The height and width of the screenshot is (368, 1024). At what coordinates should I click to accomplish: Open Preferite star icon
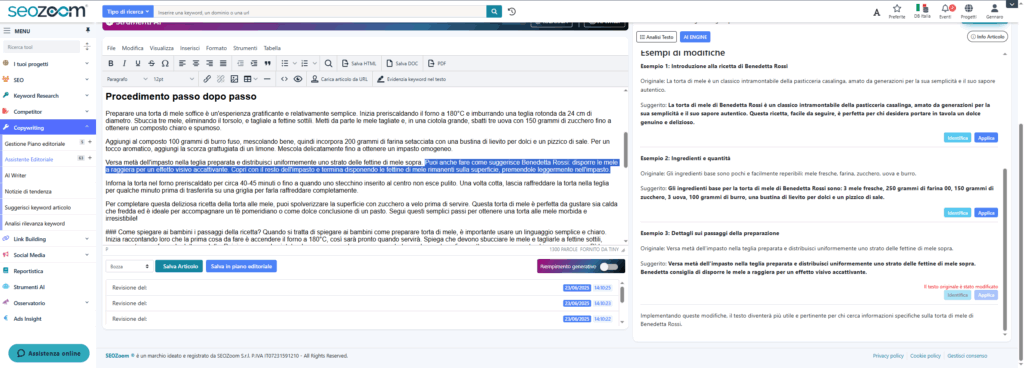coord(897,11)
